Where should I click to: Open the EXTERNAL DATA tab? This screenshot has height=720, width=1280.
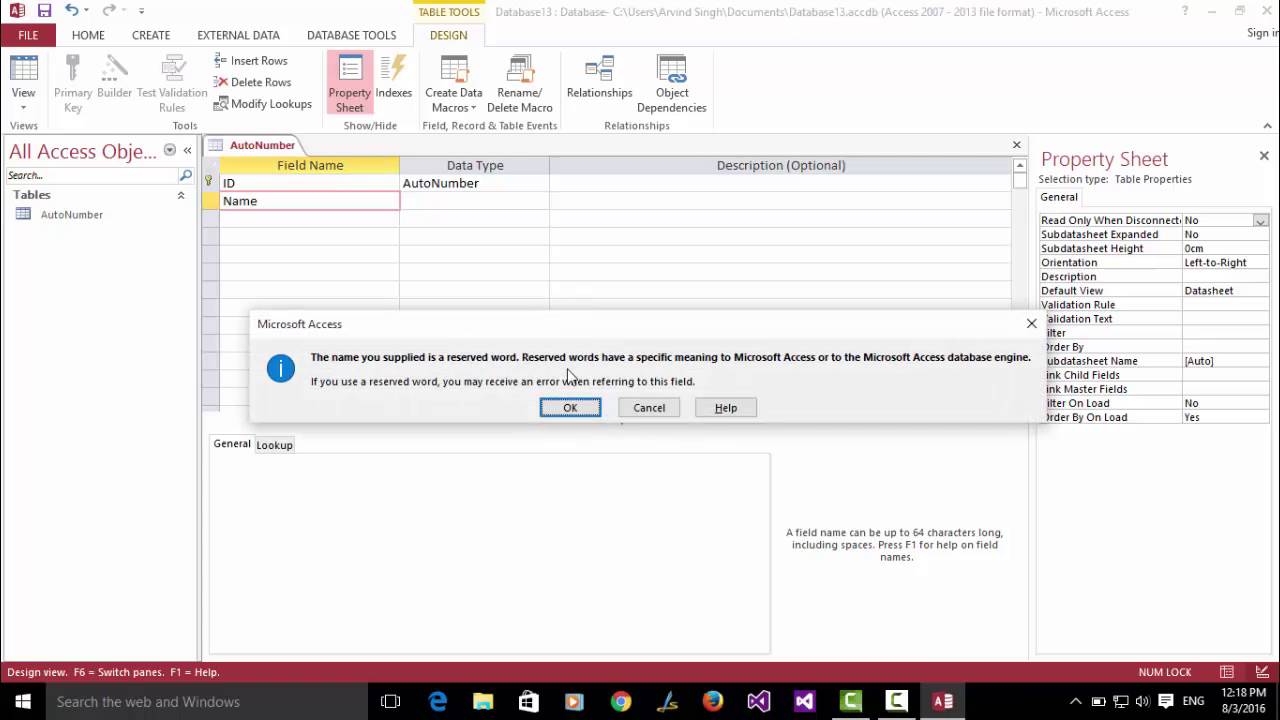[x=238, y=35]
